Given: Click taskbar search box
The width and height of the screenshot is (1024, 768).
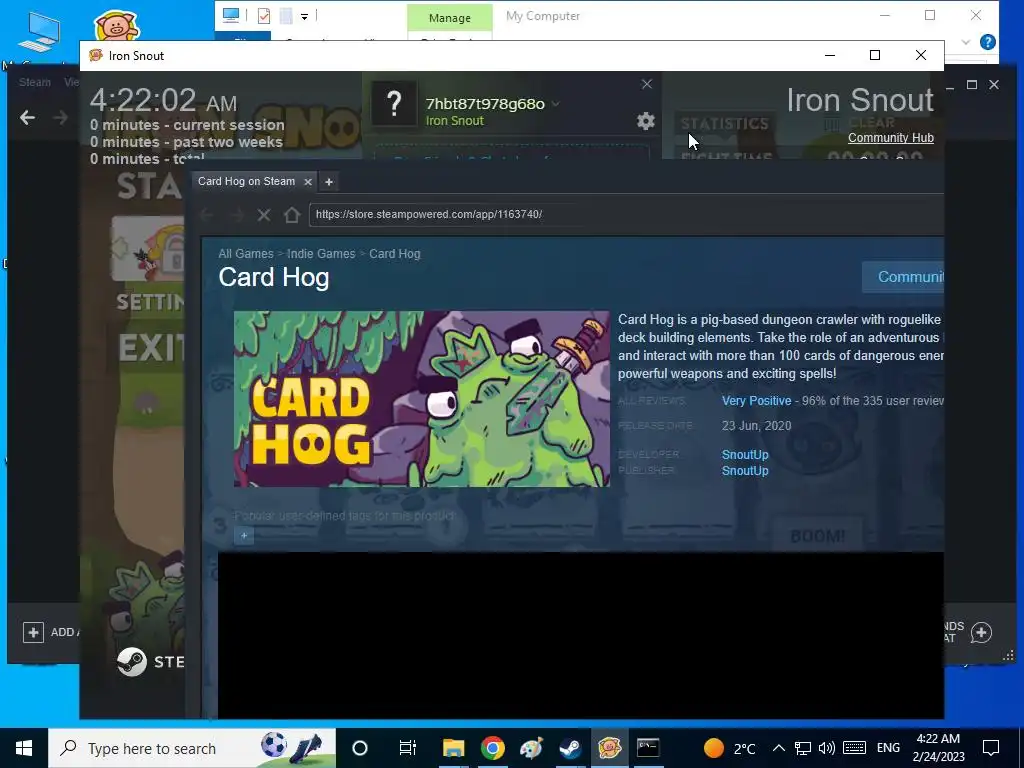Looking at the screenshot, I should pos(192,748).
